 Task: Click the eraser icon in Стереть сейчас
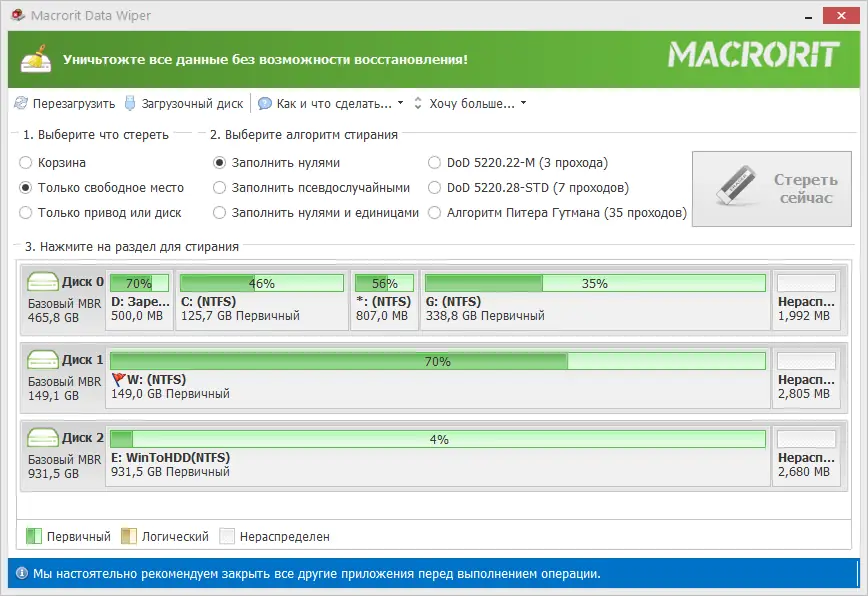tap(736, 185)
